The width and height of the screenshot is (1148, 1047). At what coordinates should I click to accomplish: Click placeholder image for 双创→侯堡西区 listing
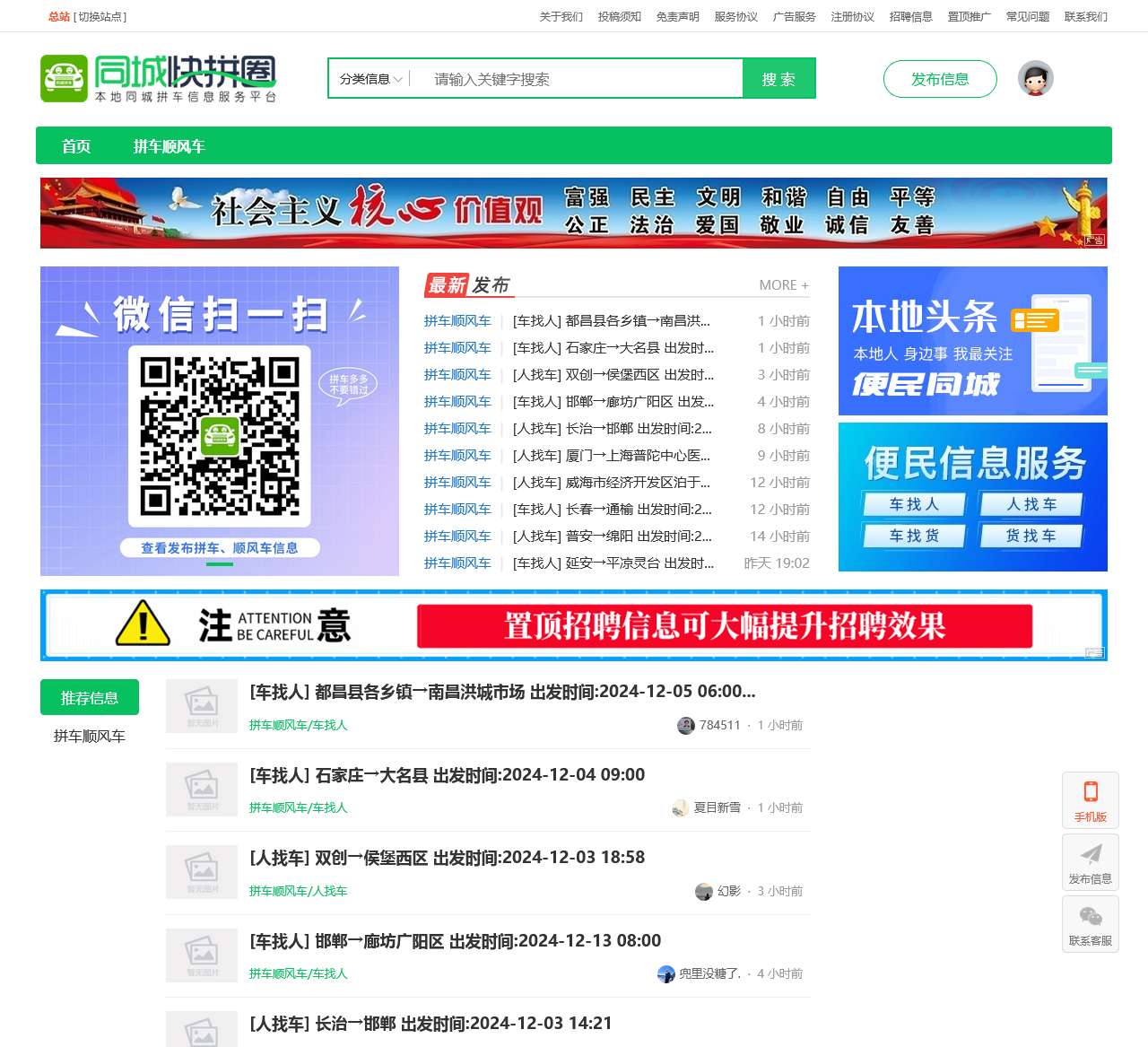(x=202, y=872)
